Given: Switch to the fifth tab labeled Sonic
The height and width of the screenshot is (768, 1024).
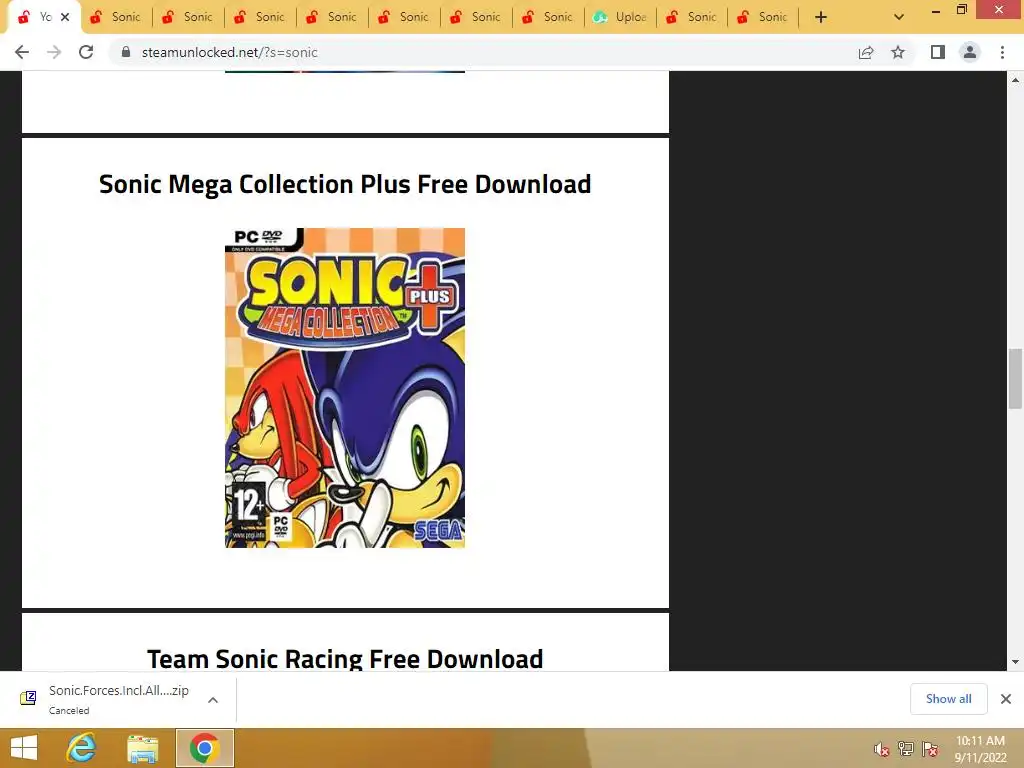Looking at the screenshot, I should (x=332, y=17).
